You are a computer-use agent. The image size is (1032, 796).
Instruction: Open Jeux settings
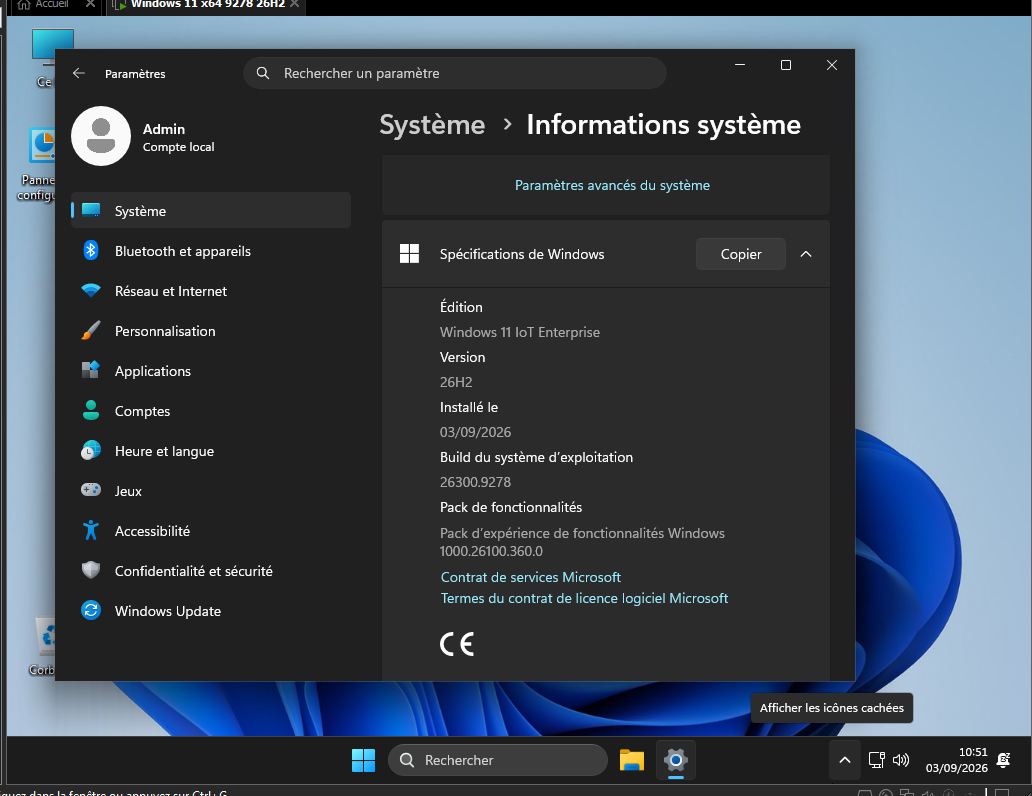pos(211,491)
